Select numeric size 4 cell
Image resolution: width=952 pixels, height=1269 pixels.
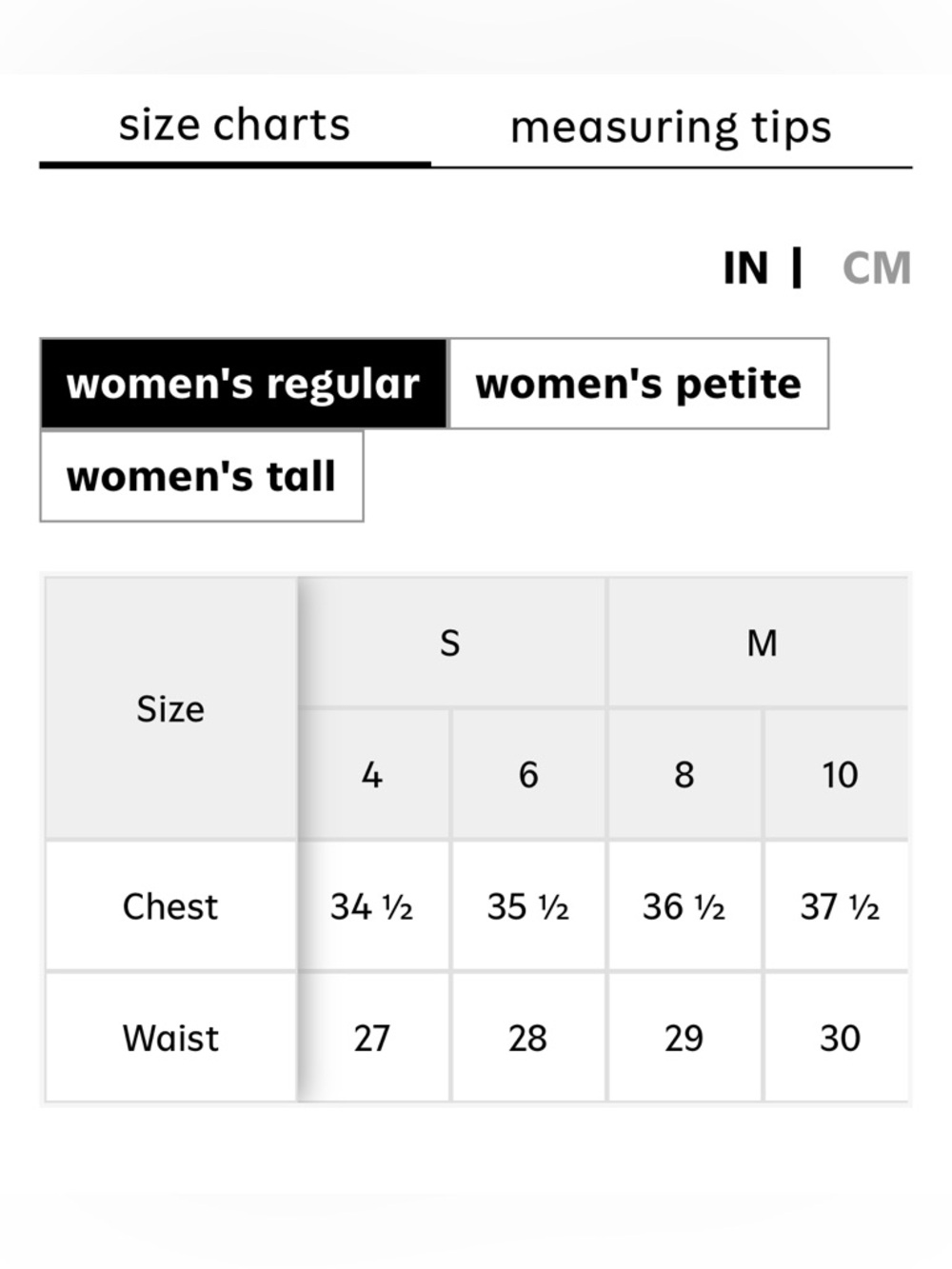click(372, 774)
